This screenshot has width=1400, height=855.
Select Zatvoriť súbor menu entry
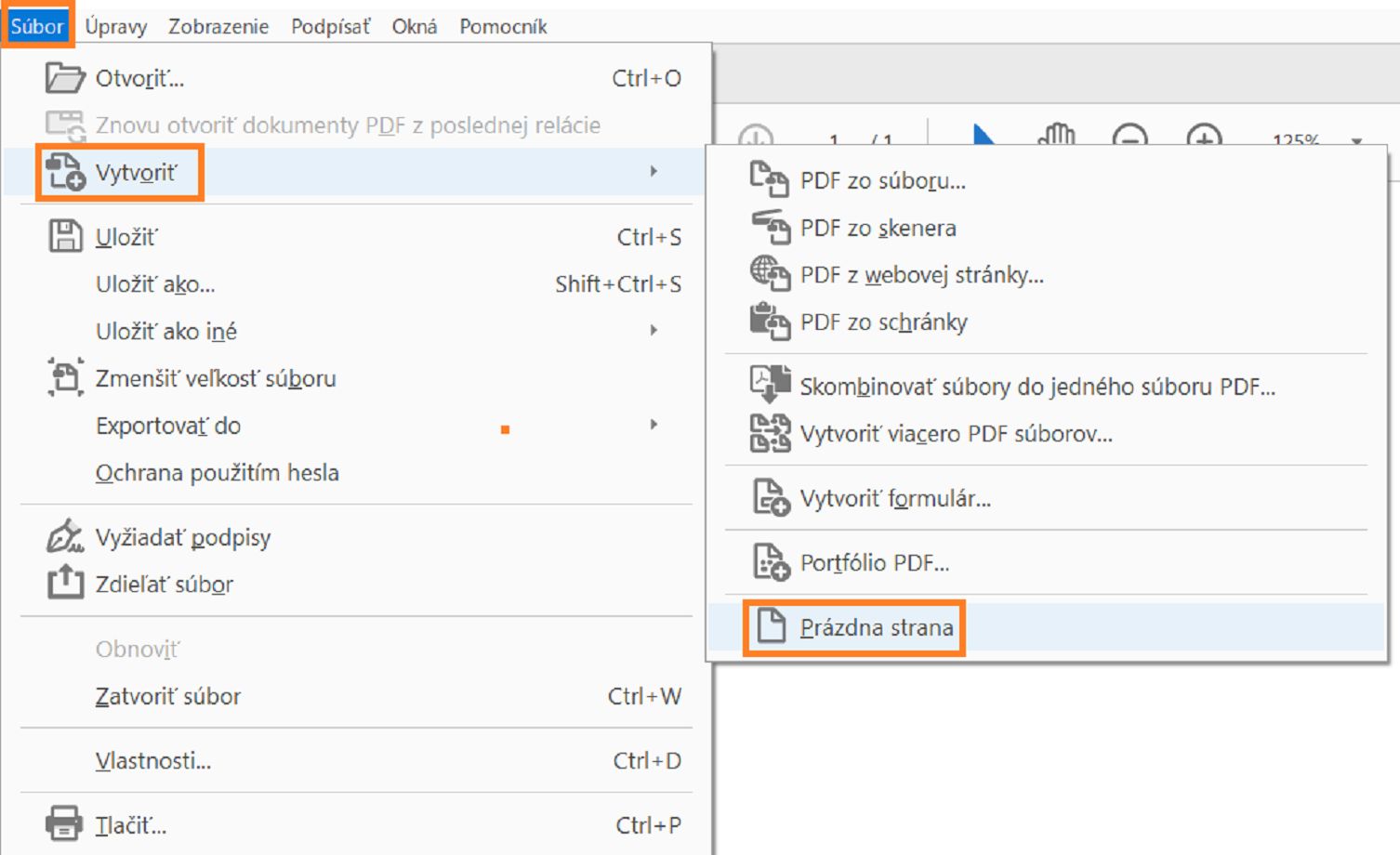click(168, 696)
